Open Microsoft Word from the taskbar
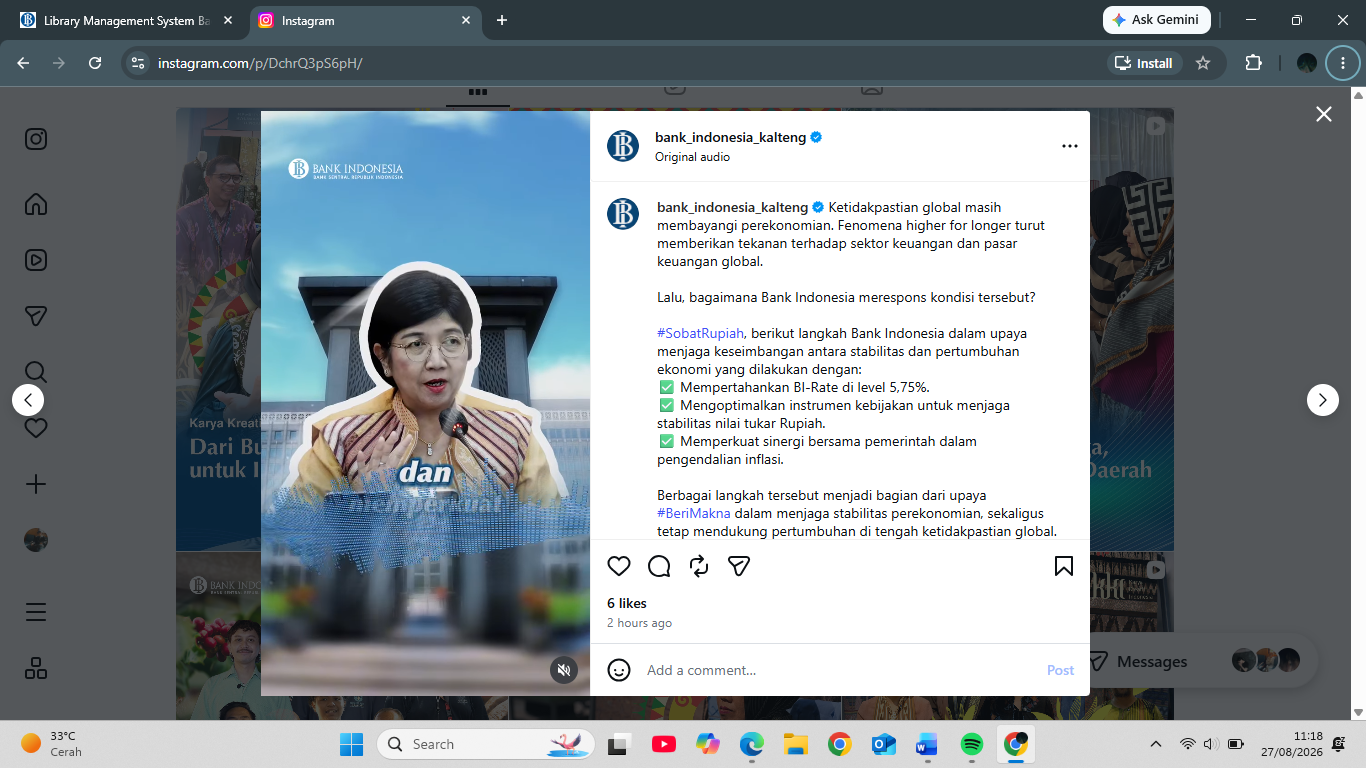This screenshot has width=1366, height=768. (x=927, y=744)
